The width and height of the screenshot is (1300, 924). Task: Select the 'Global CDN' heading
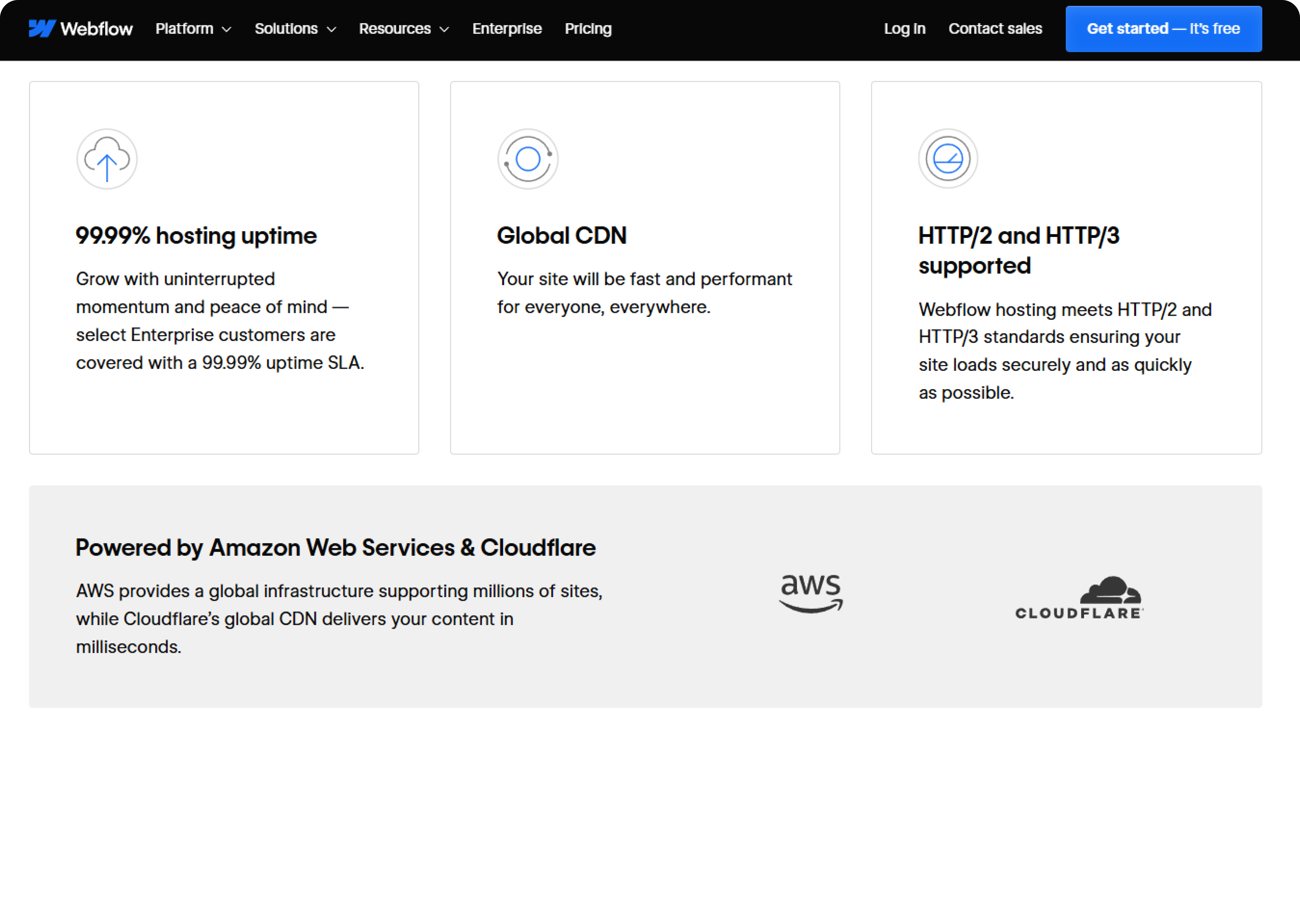click(x=562, y=236)
